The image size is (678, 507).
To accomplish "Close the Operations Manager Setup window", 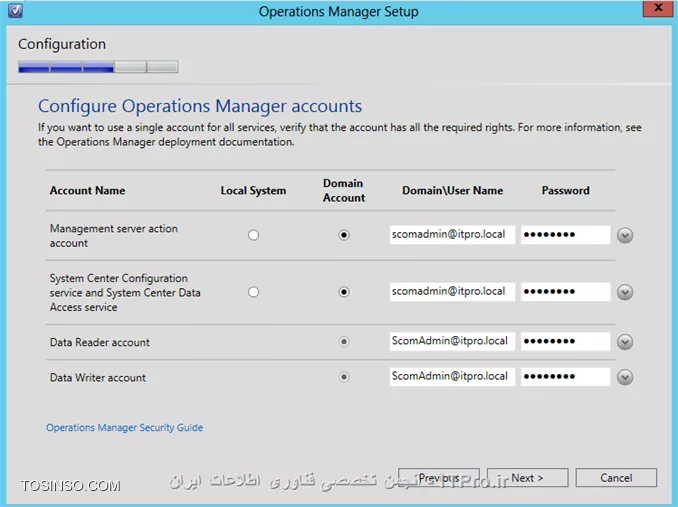I will pos(658,8).
